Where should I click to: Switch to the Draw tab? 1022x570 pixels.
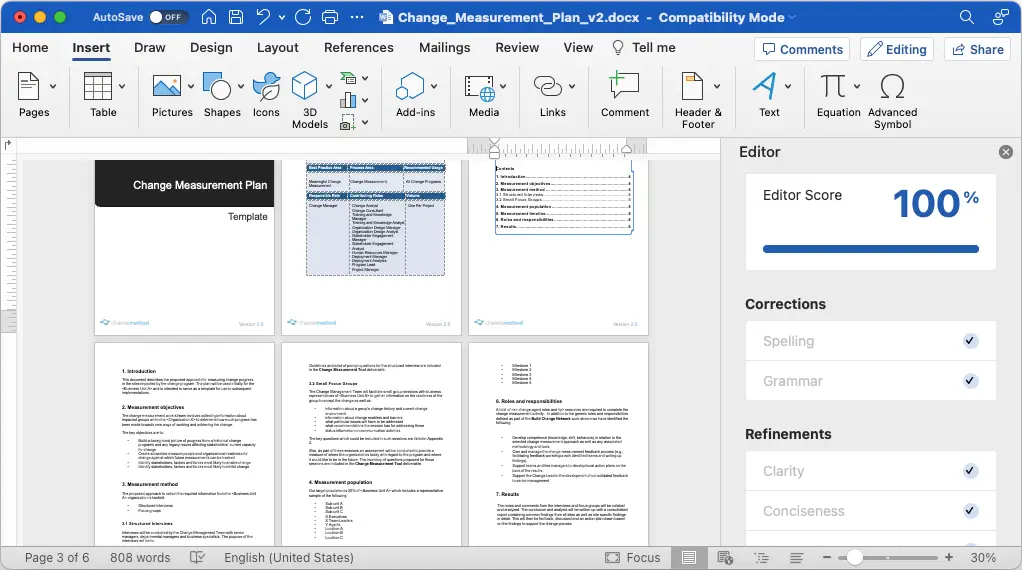tap(149, 48)
